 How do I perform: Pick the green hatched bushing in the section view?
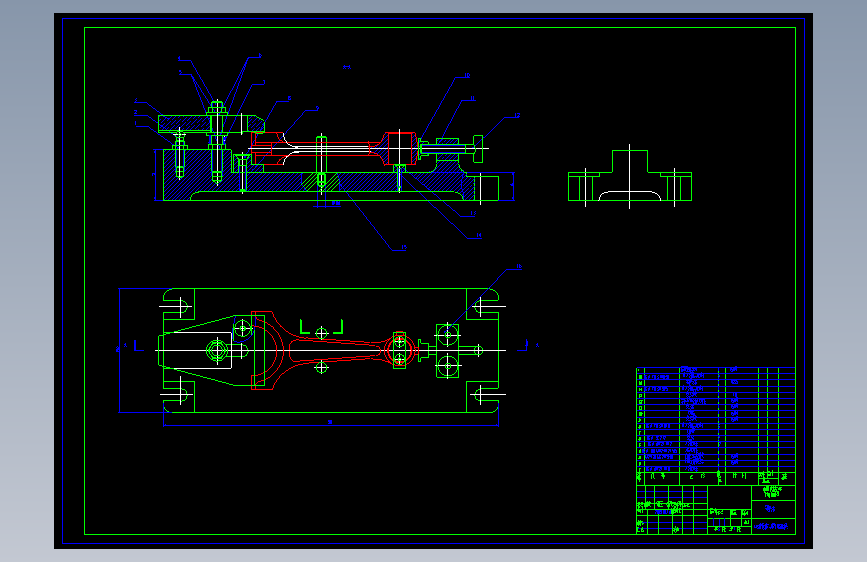pos(321,181)
